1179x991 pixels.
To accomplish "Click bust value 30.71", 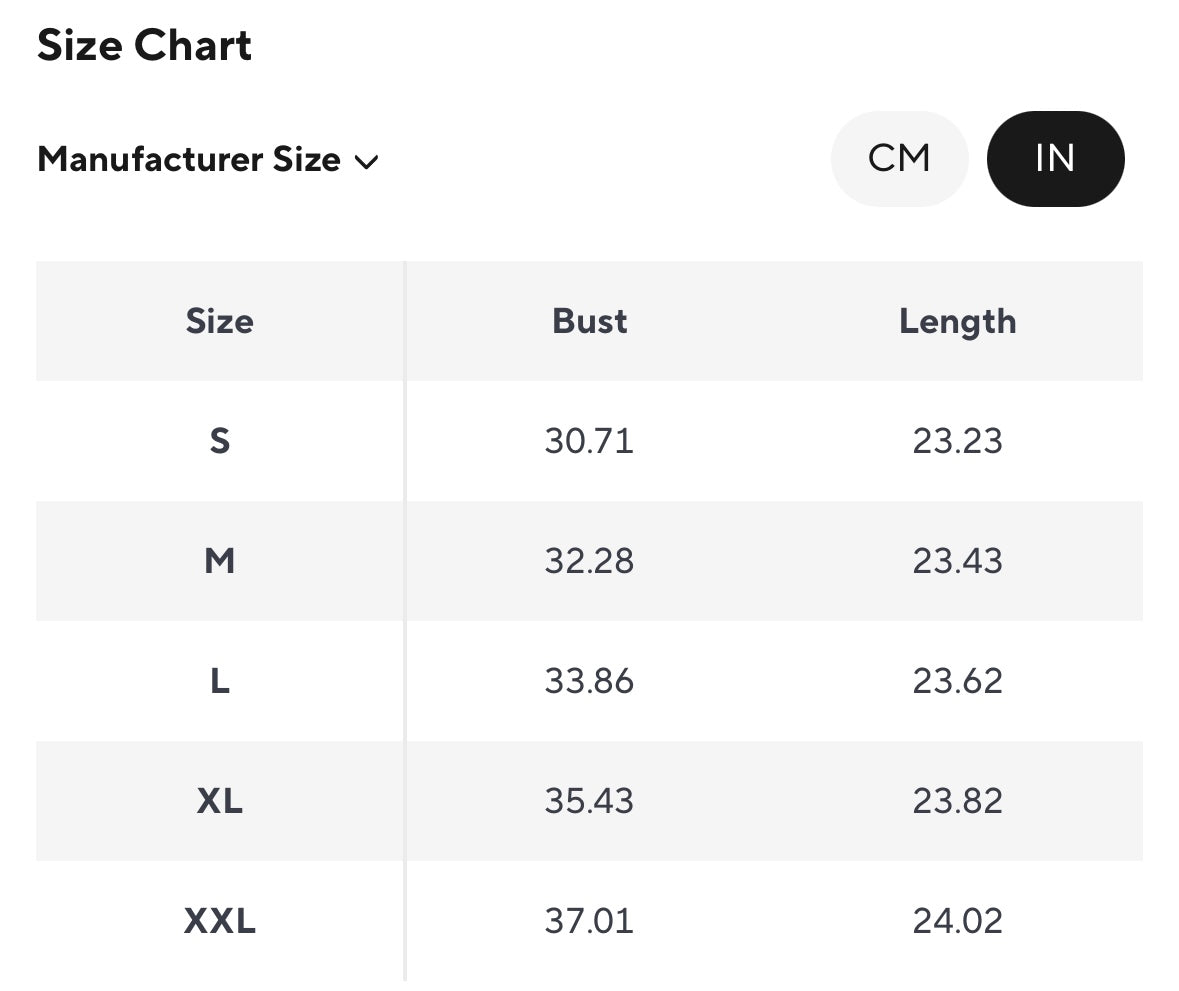I will click(589, 441).
